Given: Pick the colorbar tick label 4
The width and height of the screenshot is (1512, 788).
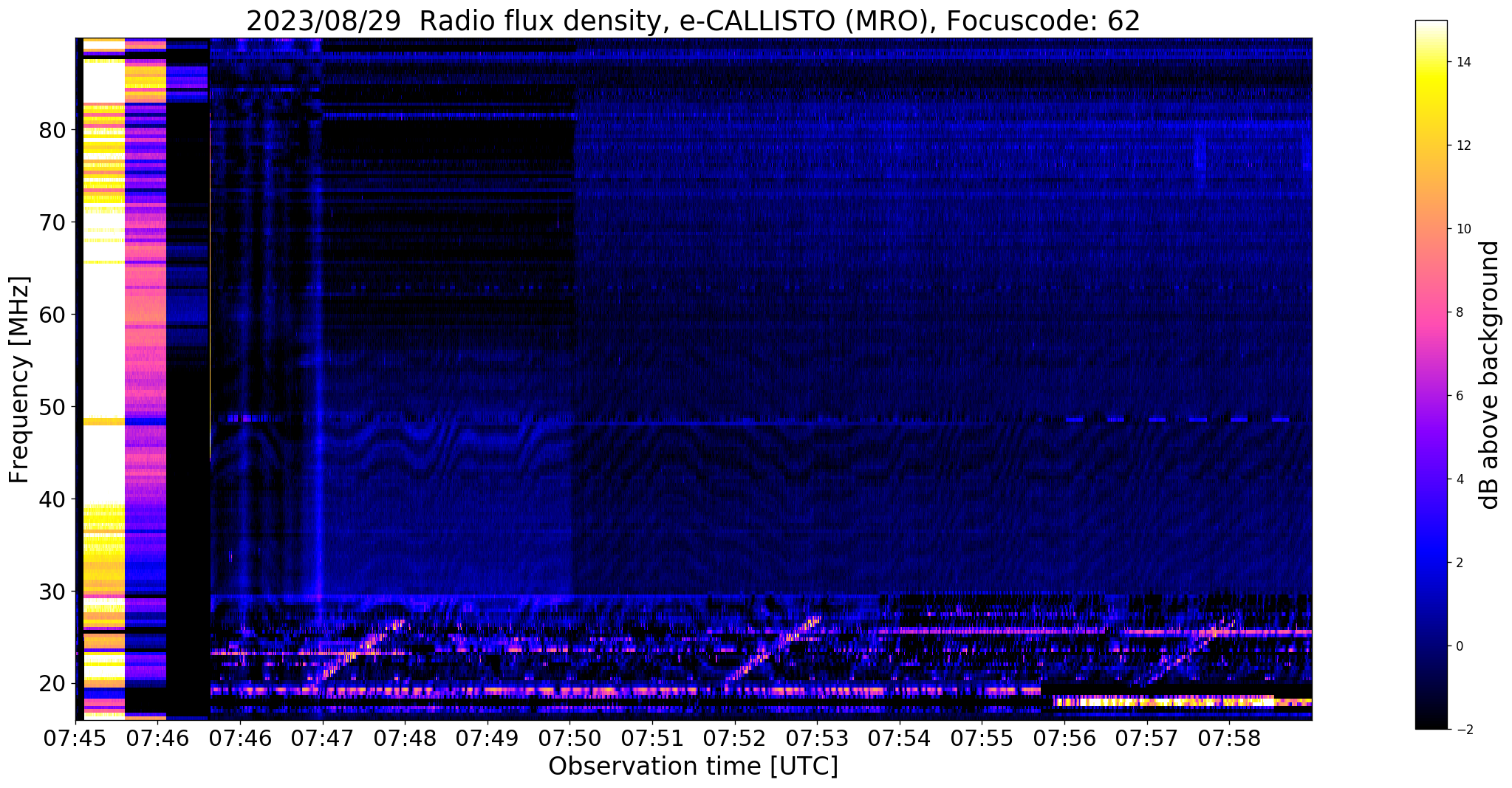Looking at the screenshot, I should point(1458,479).
